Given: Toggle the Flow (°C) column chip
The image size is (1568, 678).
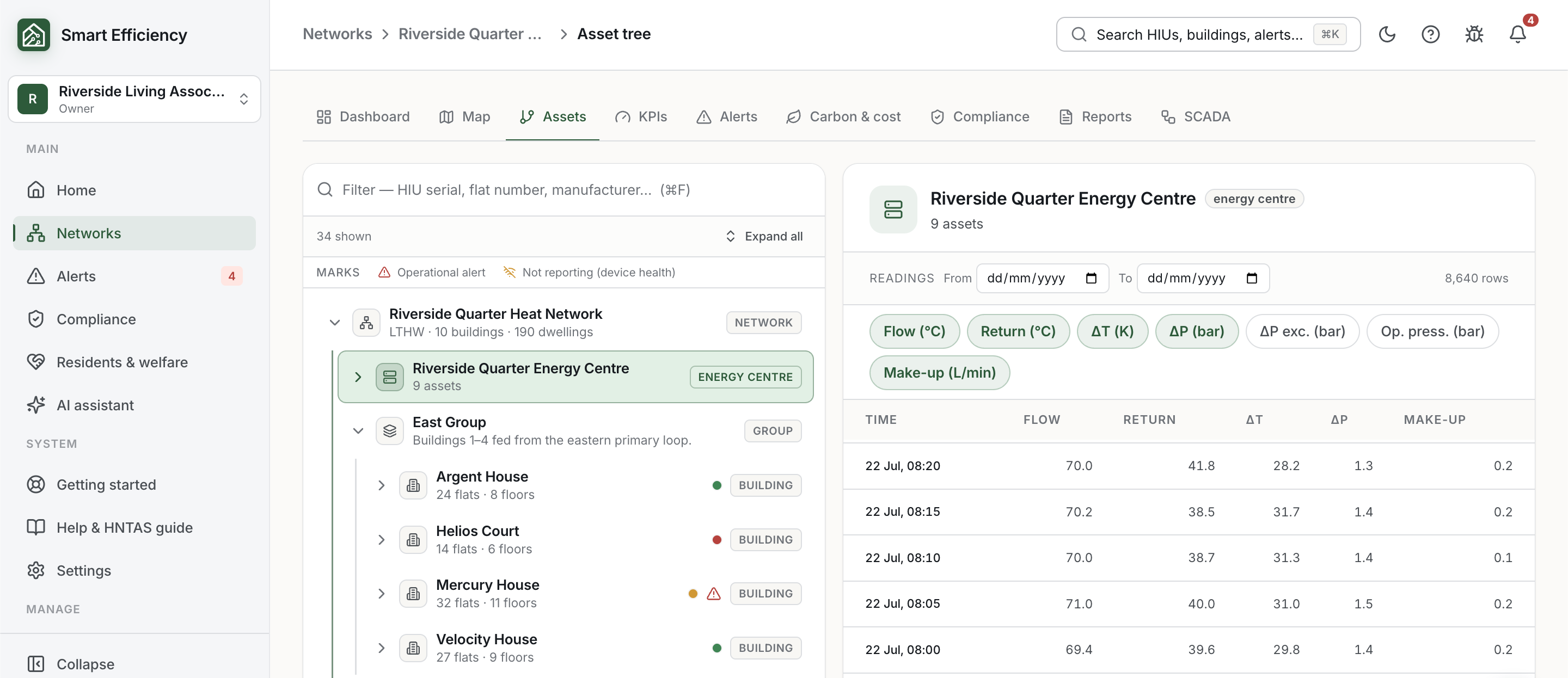Looking at the screenshot, I should pyautogui.click(x=914, y=331).
